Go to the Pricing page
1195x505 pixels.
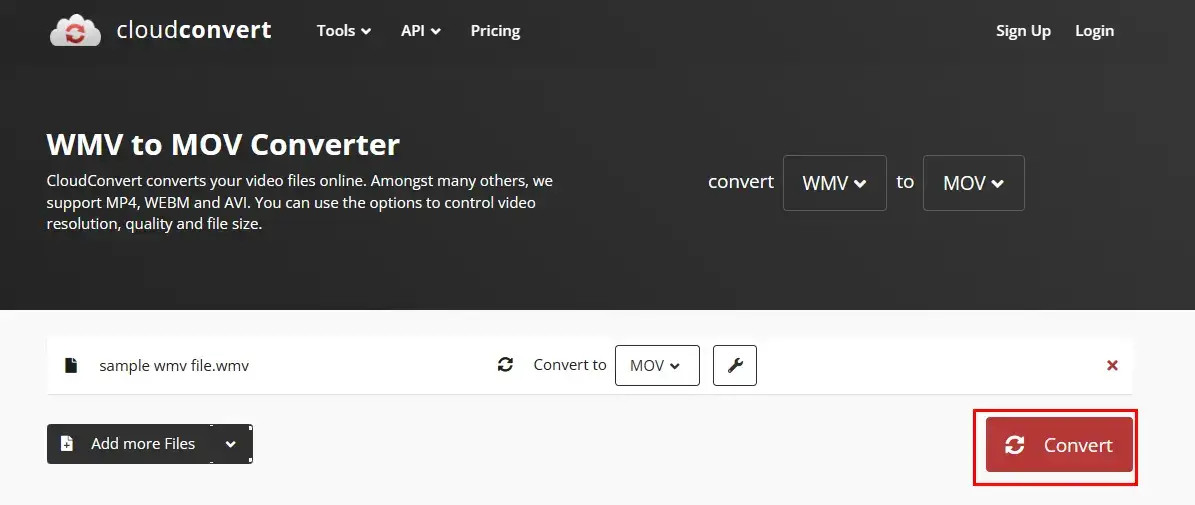coord(495,30)
